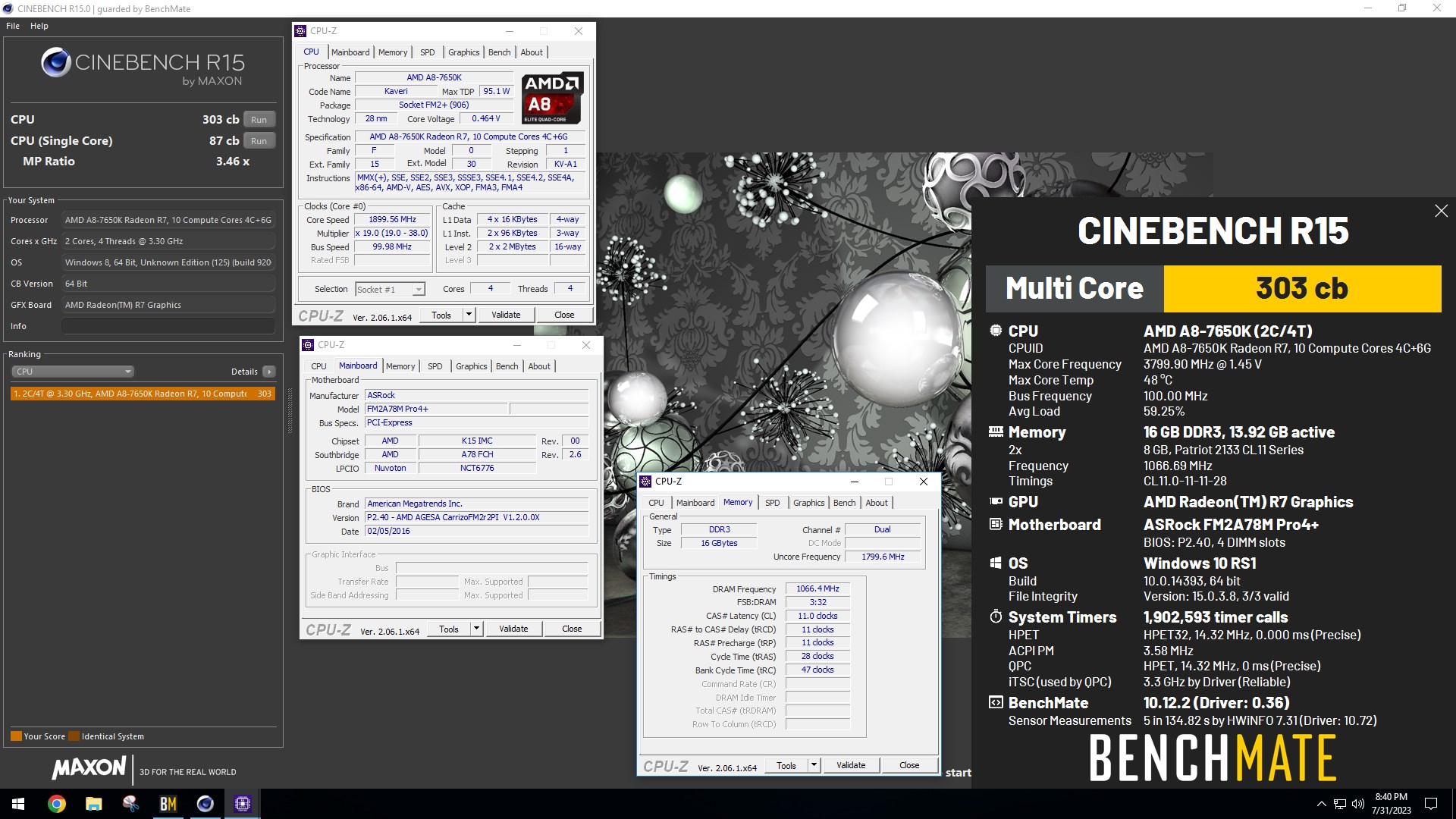Image resolution: width=1456 pixels, height=819 pixels.
Task: Expand Tools dropdown arrow in CPU tab window
Action: pyautogui.click(x=469, y=315)
